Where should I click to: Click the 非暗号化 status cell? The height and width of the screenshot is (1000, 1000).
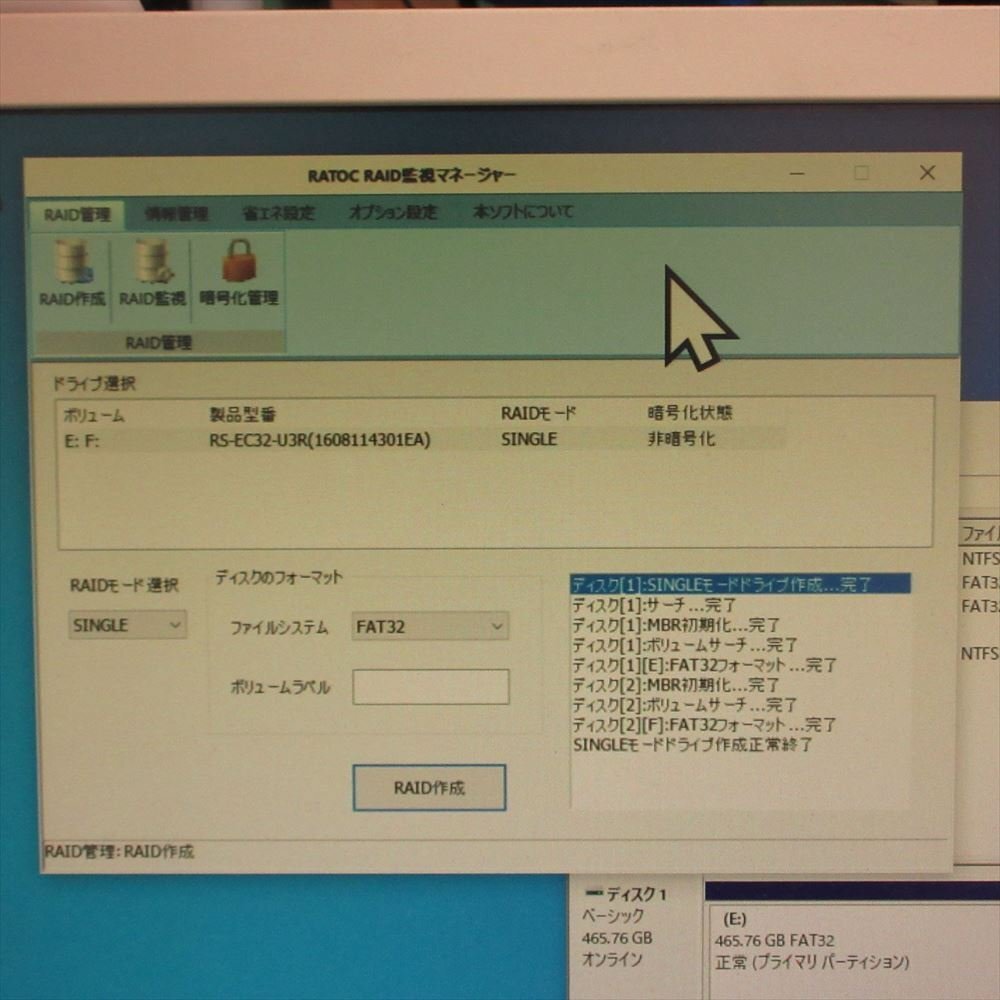(682, 439)
